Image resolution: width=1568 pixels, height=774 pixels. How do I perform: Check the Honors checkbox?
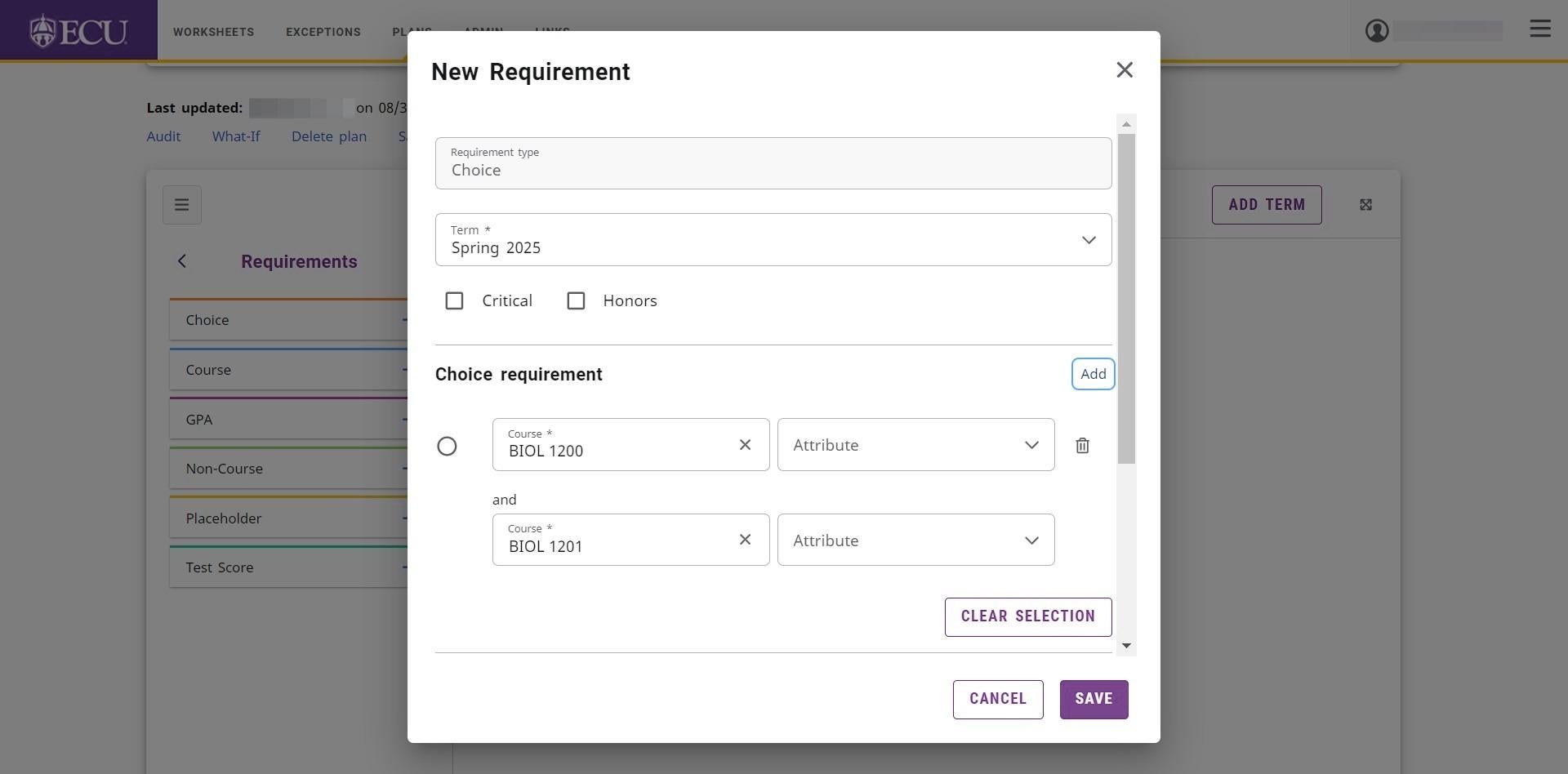pyautogui.click(x=576, y=301)
